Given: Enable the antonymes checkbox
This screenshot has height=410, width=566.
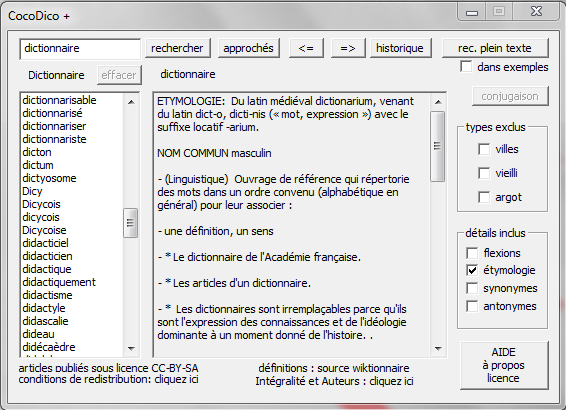Looking at the screenshot, I should pyautogui.click(x=472, y=306).
